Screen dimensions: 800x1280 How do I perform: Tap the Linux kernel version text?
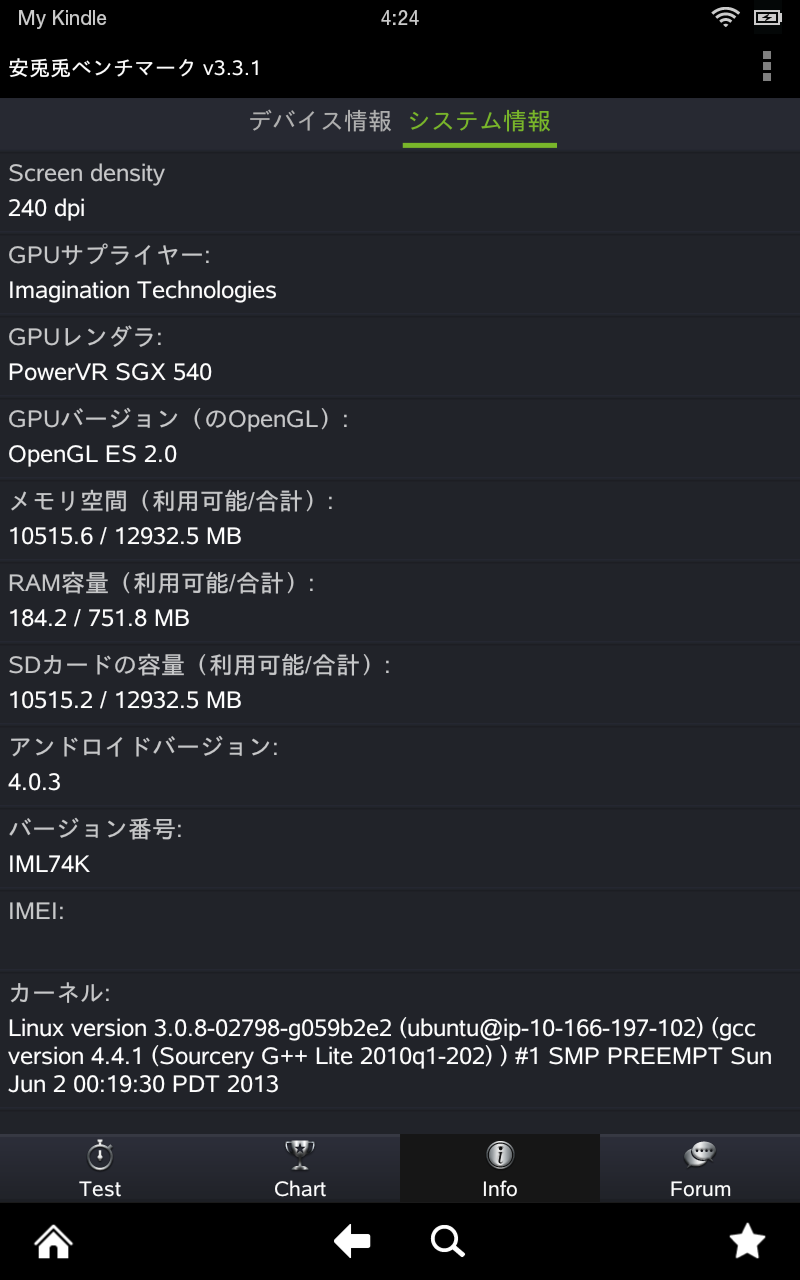point(390,1056)
